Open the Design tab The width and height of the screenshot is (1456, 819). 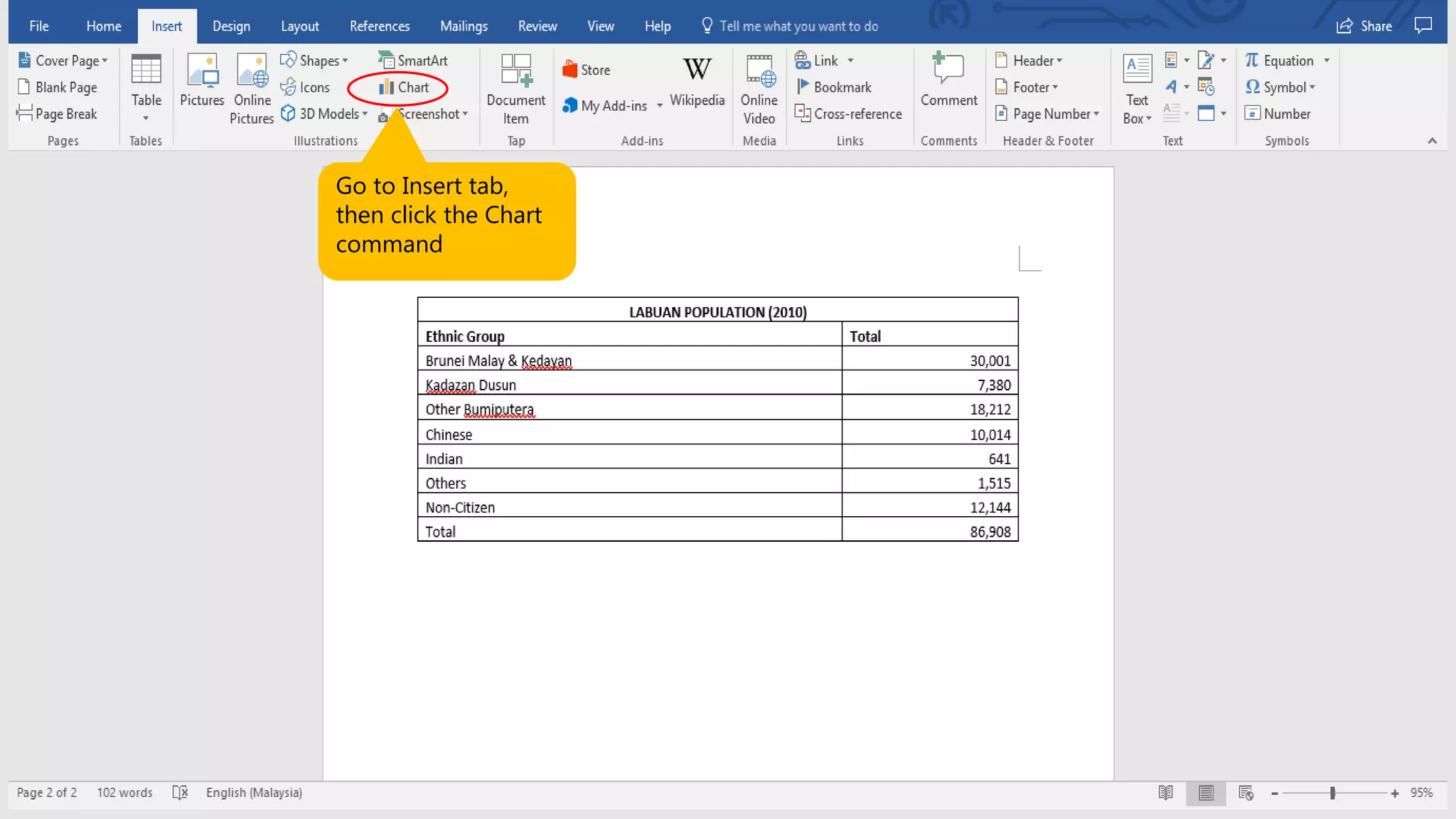coord(231,26)
